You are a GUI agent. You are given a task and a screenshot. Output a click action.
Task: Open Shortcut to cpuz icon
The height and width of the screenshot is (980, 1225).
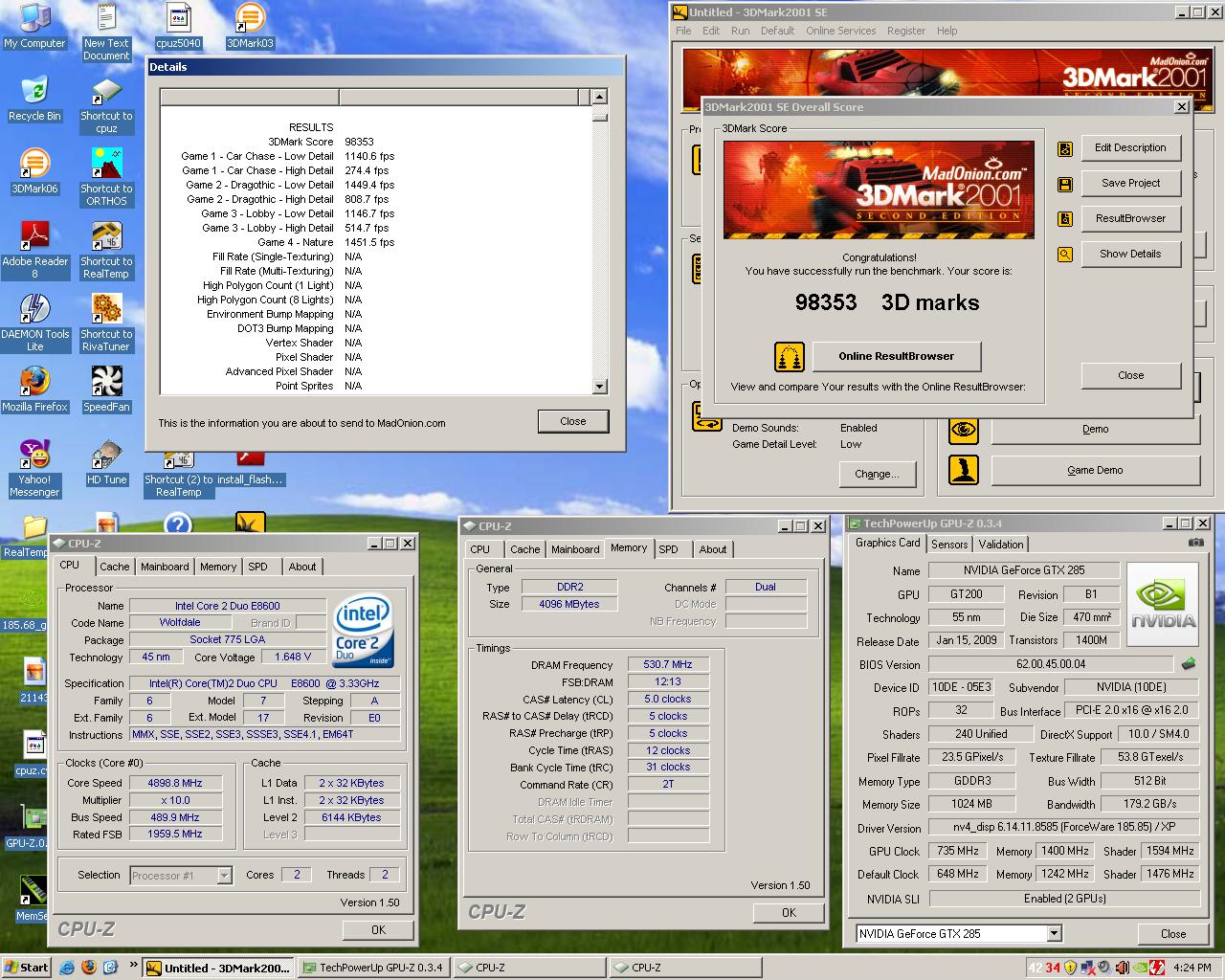106,105
